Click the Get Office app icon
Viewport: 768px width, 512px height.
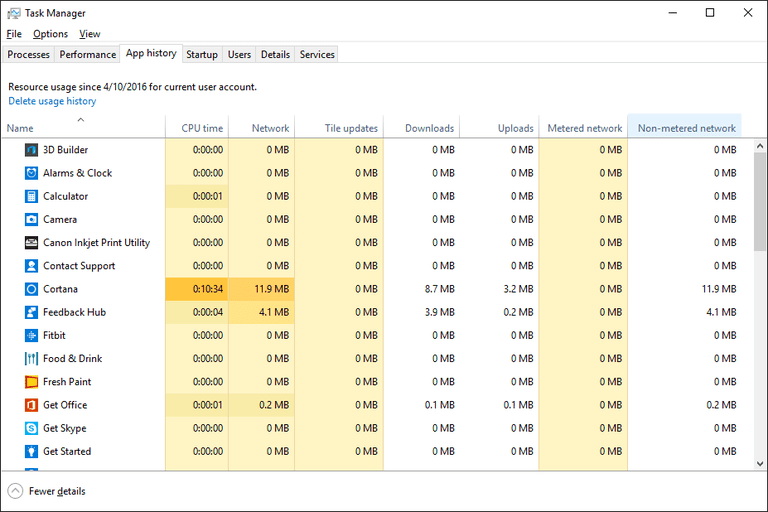(31, 405)
